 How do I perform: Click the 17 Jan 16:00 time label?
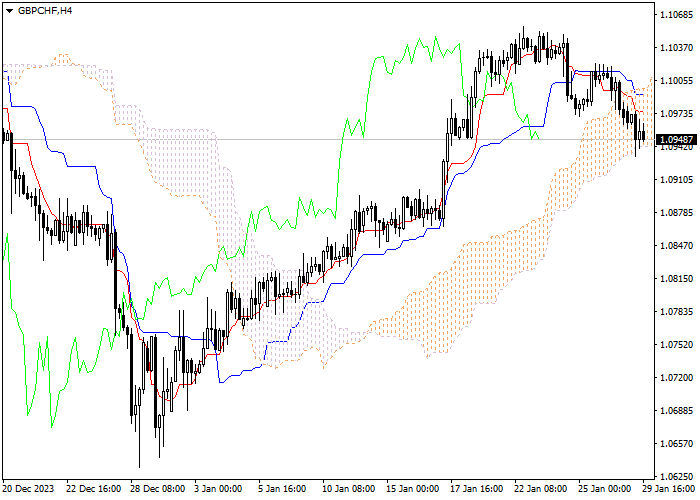pyautogui.click(x=478, y=489)
